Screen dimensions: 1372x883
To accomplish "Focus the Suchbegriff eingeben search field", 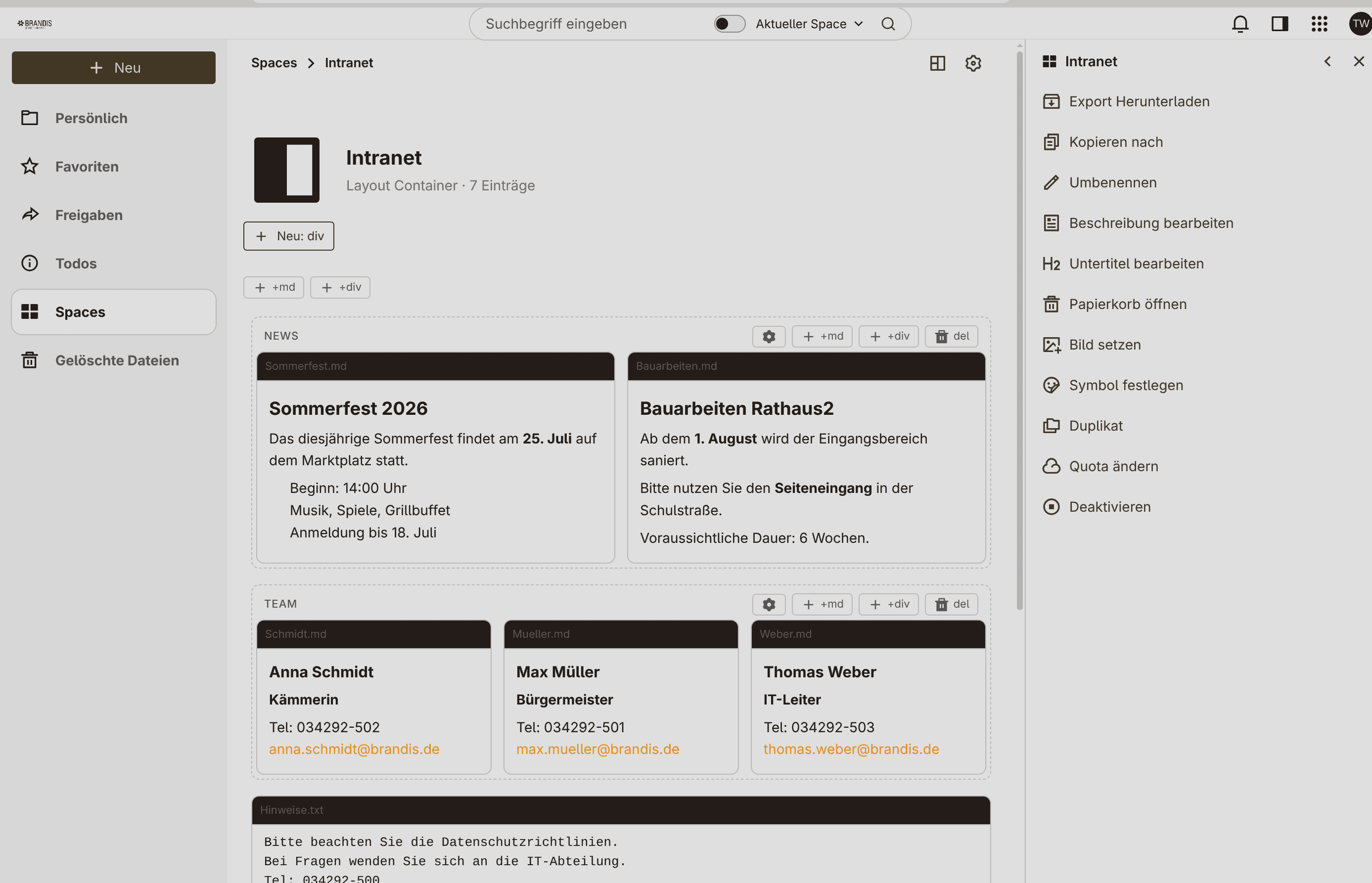I will pyautogui.click(x=591, y=24).
